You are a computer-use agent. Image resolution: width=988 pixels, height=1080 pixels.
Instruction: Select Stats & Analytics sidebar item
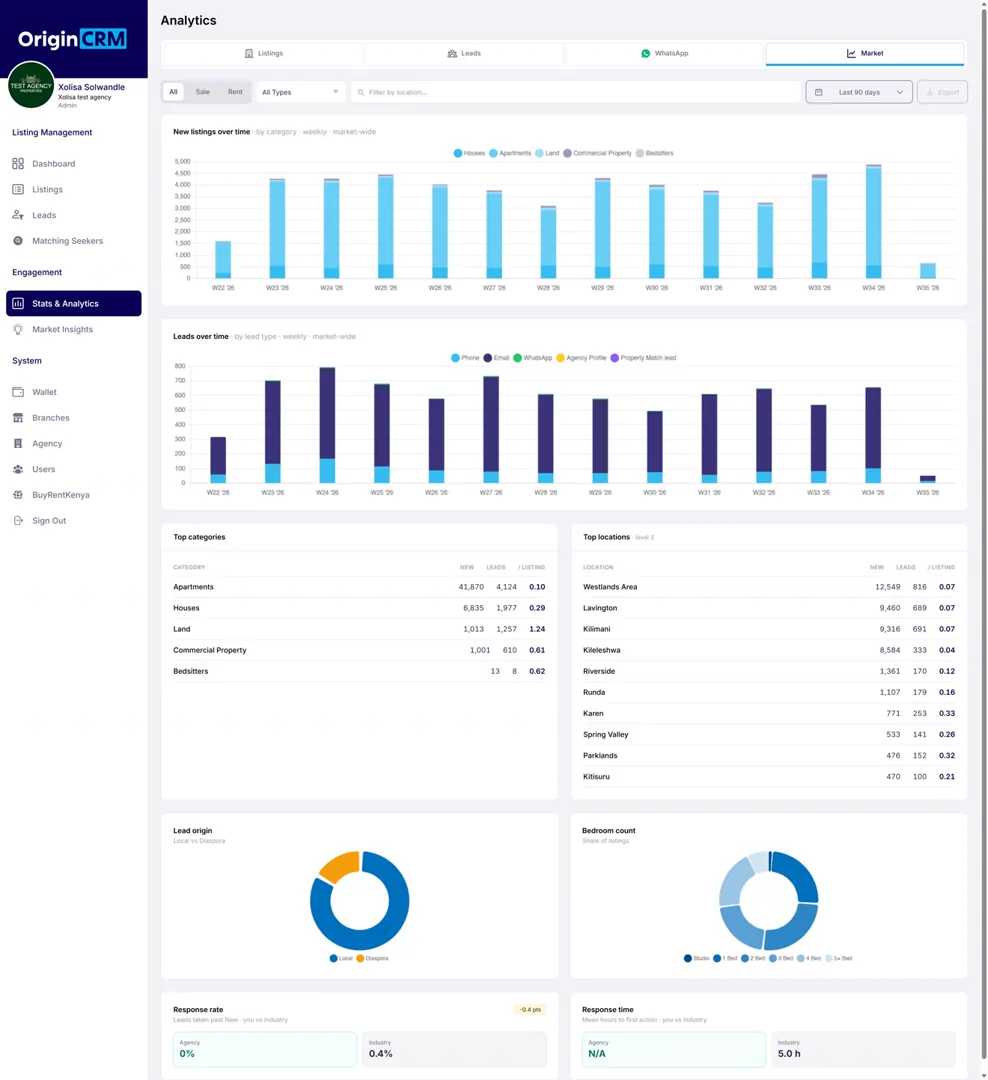tap(73, 304)
